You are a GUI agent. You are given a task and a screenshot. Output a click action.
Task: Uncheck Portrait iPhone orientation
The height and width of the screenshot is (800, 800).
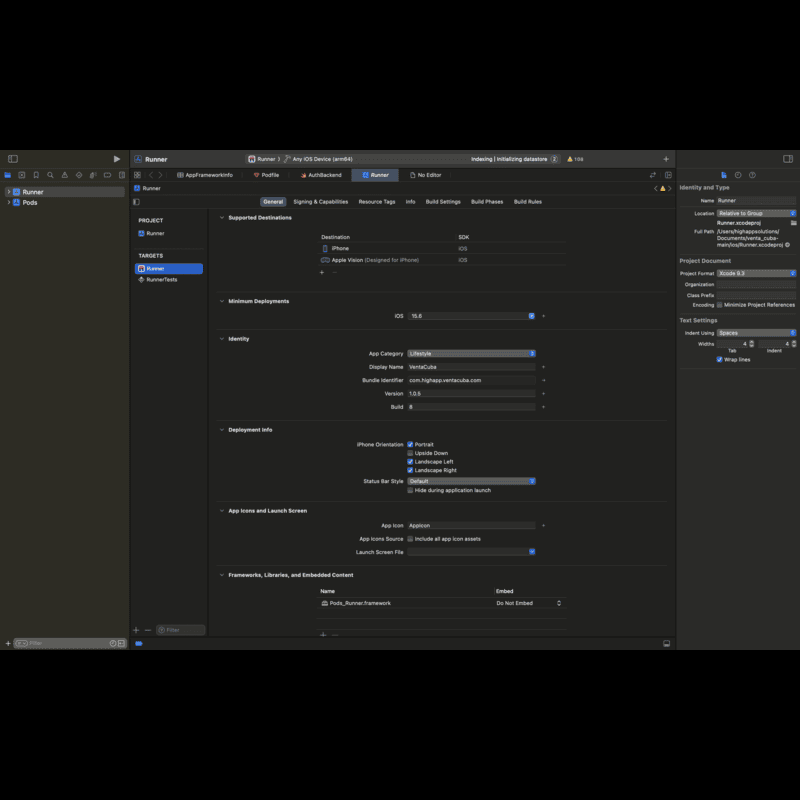coord(410,444)
